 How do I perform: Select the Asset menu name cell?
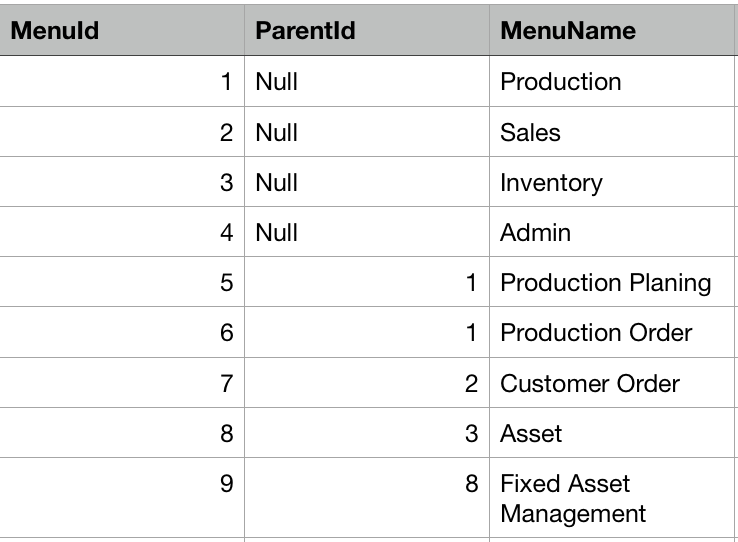pos(612,433)
